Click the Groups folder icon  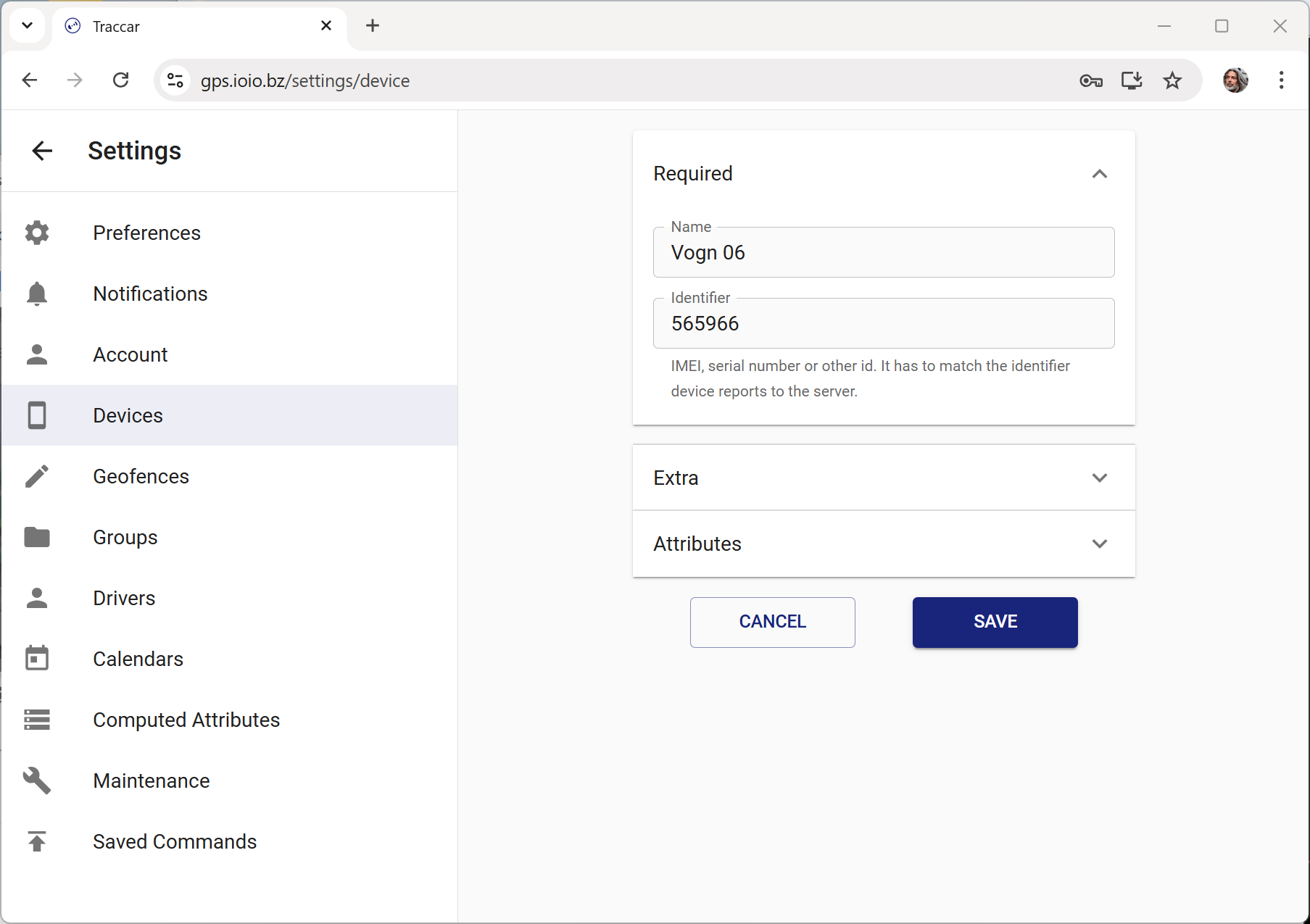37,537
